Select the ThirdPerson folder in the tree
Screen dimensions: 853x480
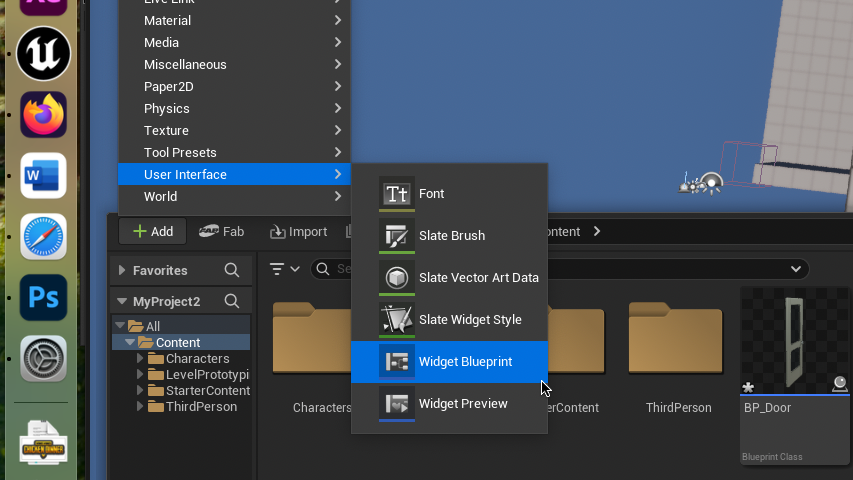point(201,407)
